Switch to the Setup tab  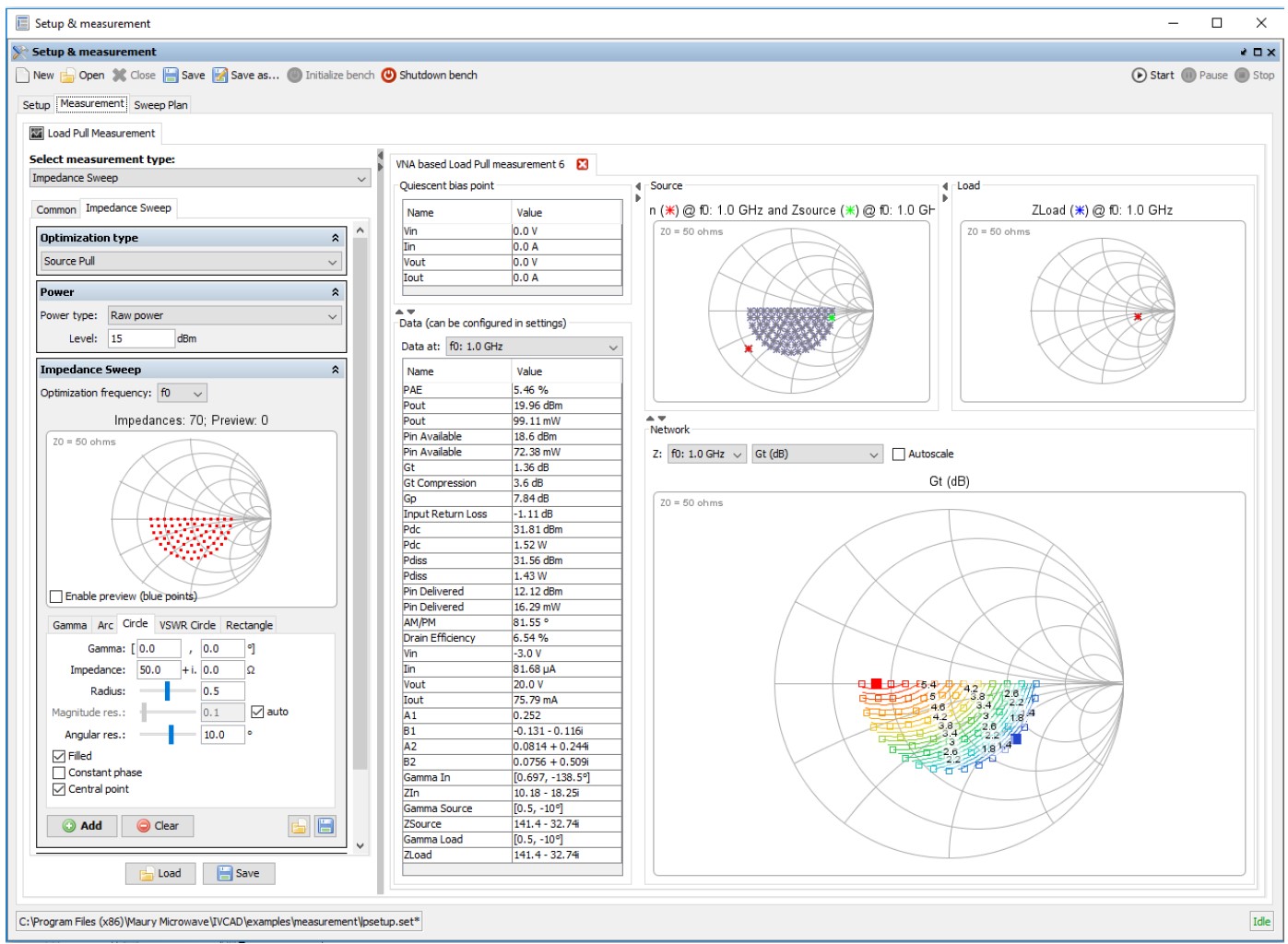(x=37, y=105)
